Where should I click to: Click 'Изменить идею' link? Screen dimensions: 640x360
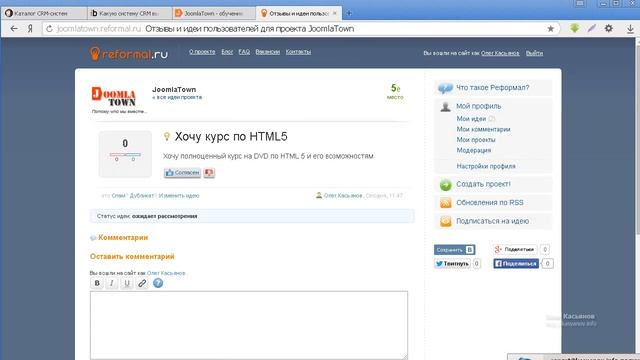[179, 196]
